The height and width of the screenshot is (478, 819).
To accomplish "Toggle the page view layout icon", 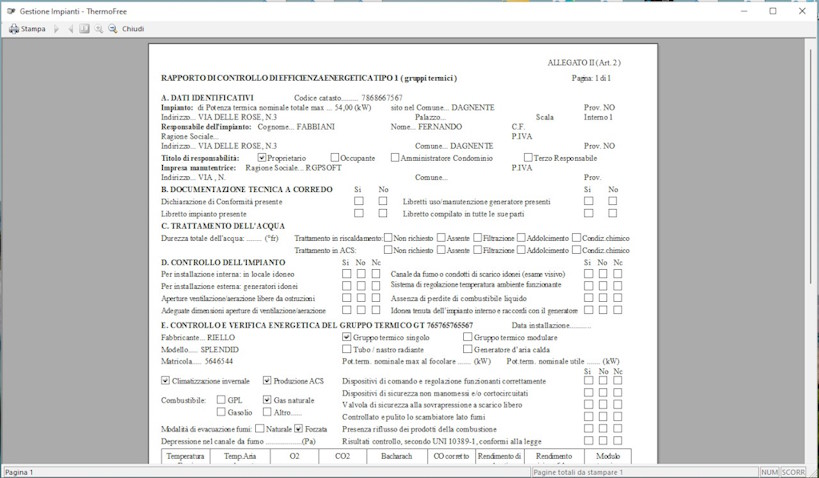I will 84,29.
